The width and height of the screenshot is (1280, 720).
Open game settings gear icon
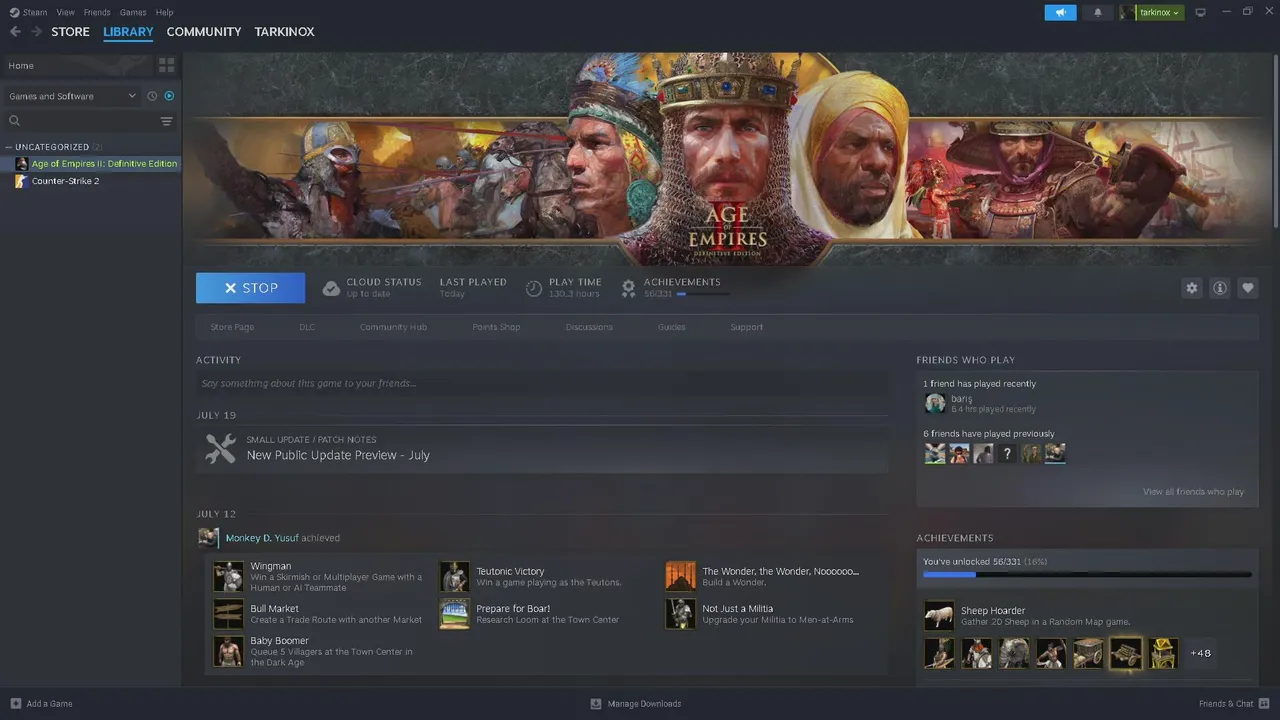1191,288
